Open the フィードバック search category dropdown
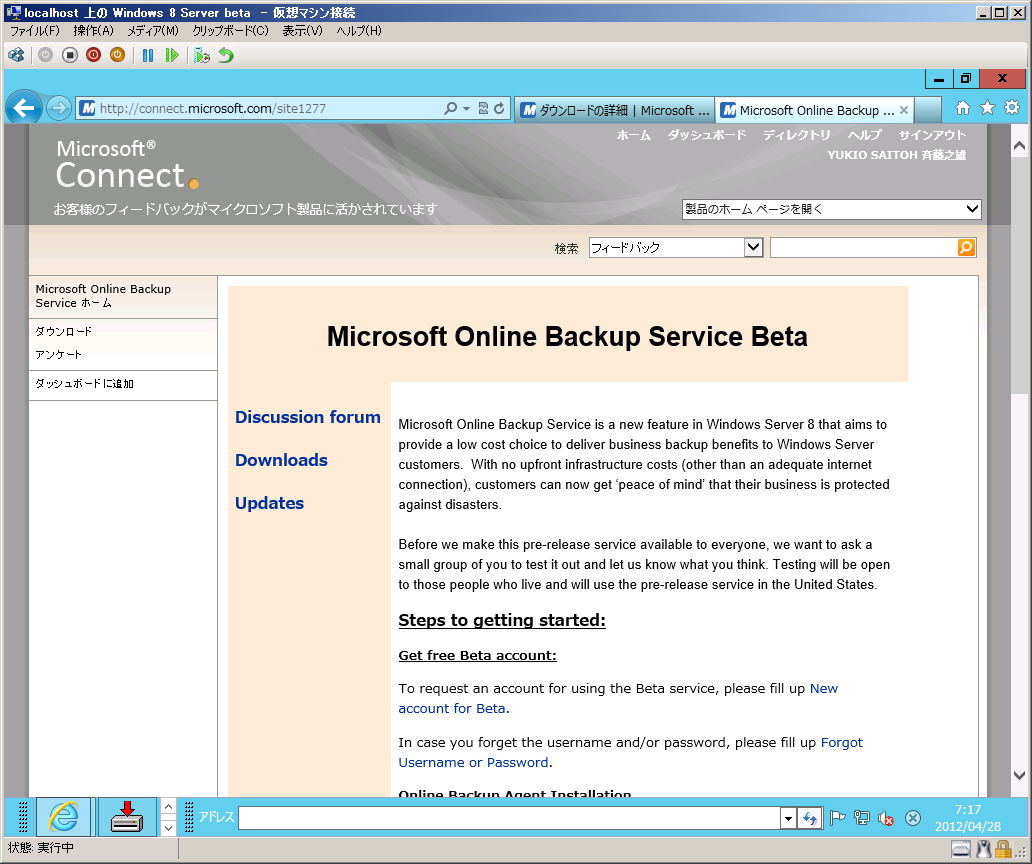The height and width of the screenshot is (864, 1032). pos(753,247)
